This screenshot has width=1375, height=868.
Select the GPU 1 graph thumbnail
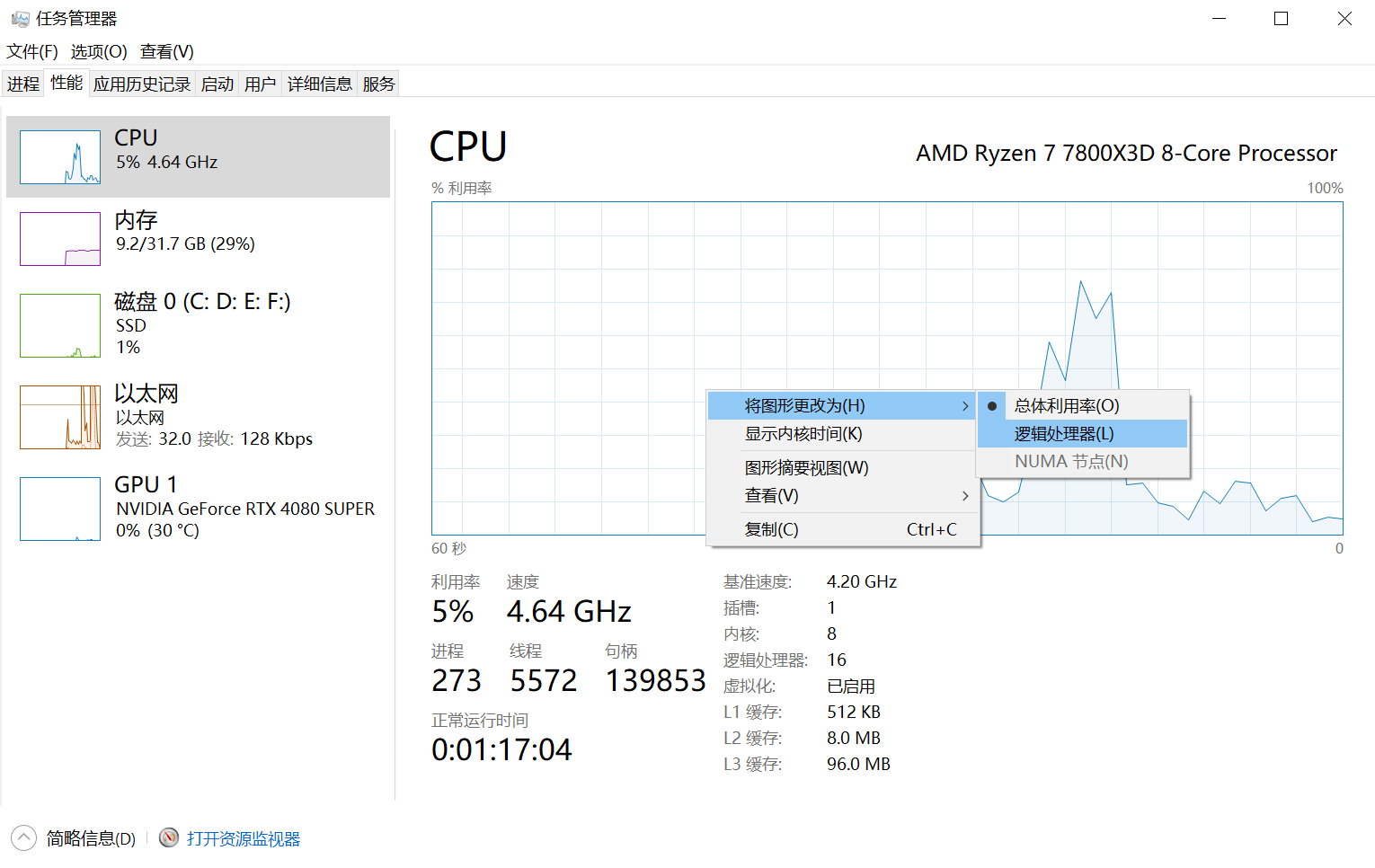tap(60, 509)
